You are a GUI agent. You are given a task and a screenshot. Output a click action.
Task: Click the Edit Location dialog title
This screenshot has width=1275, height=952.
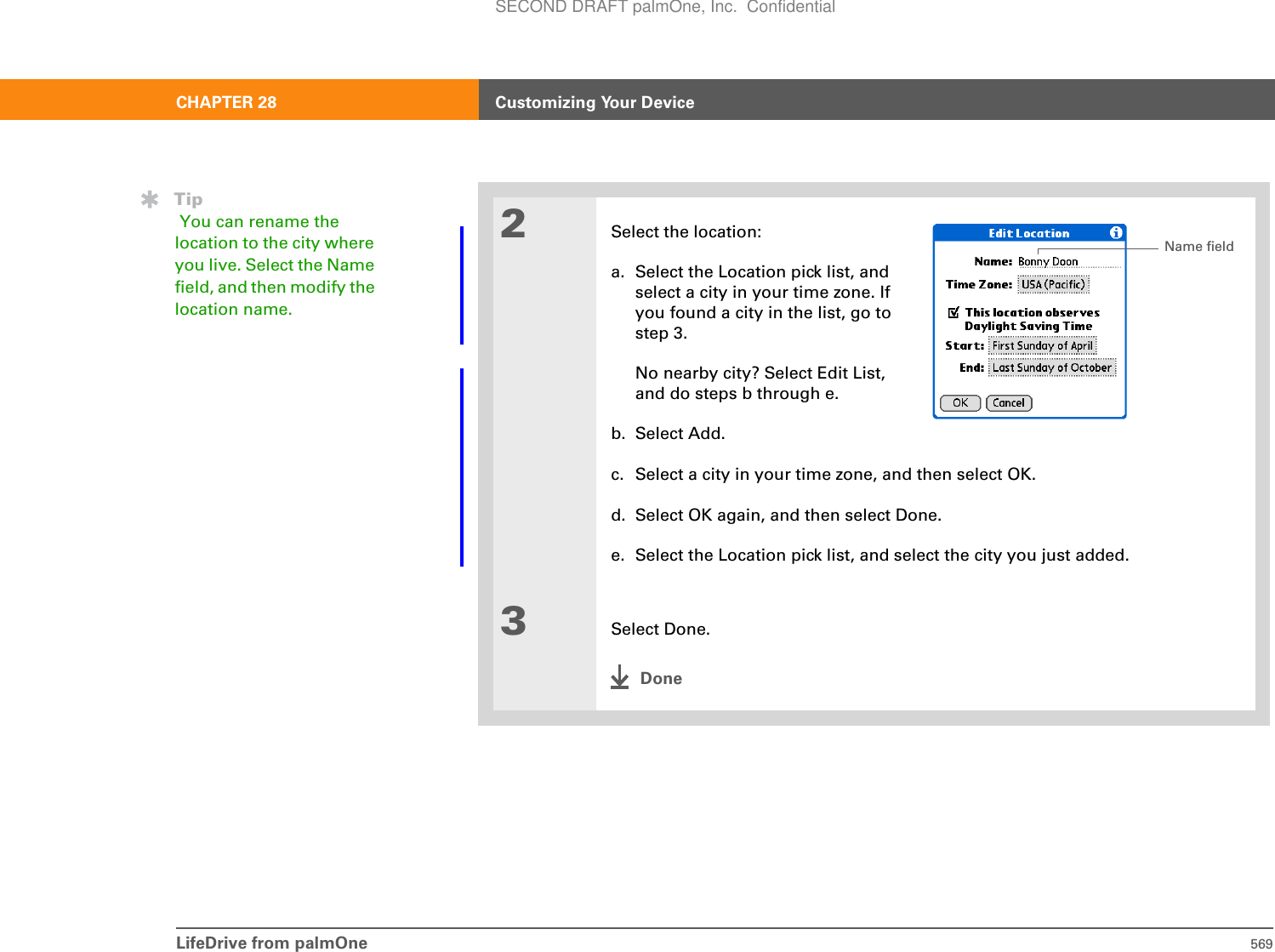(1028, 233)
